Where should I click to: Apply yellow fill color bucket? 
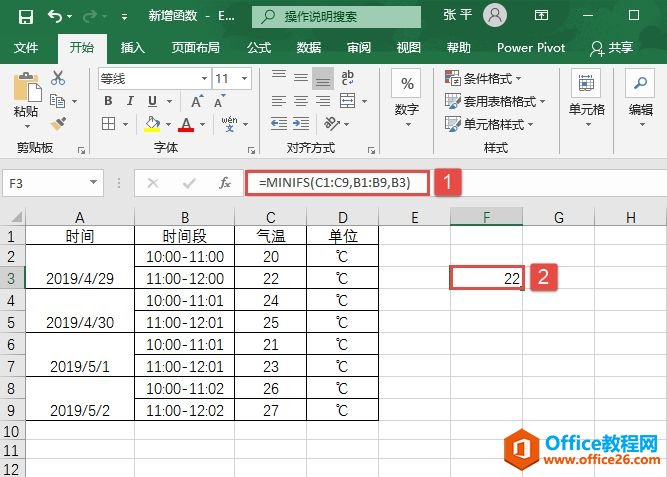152,124
